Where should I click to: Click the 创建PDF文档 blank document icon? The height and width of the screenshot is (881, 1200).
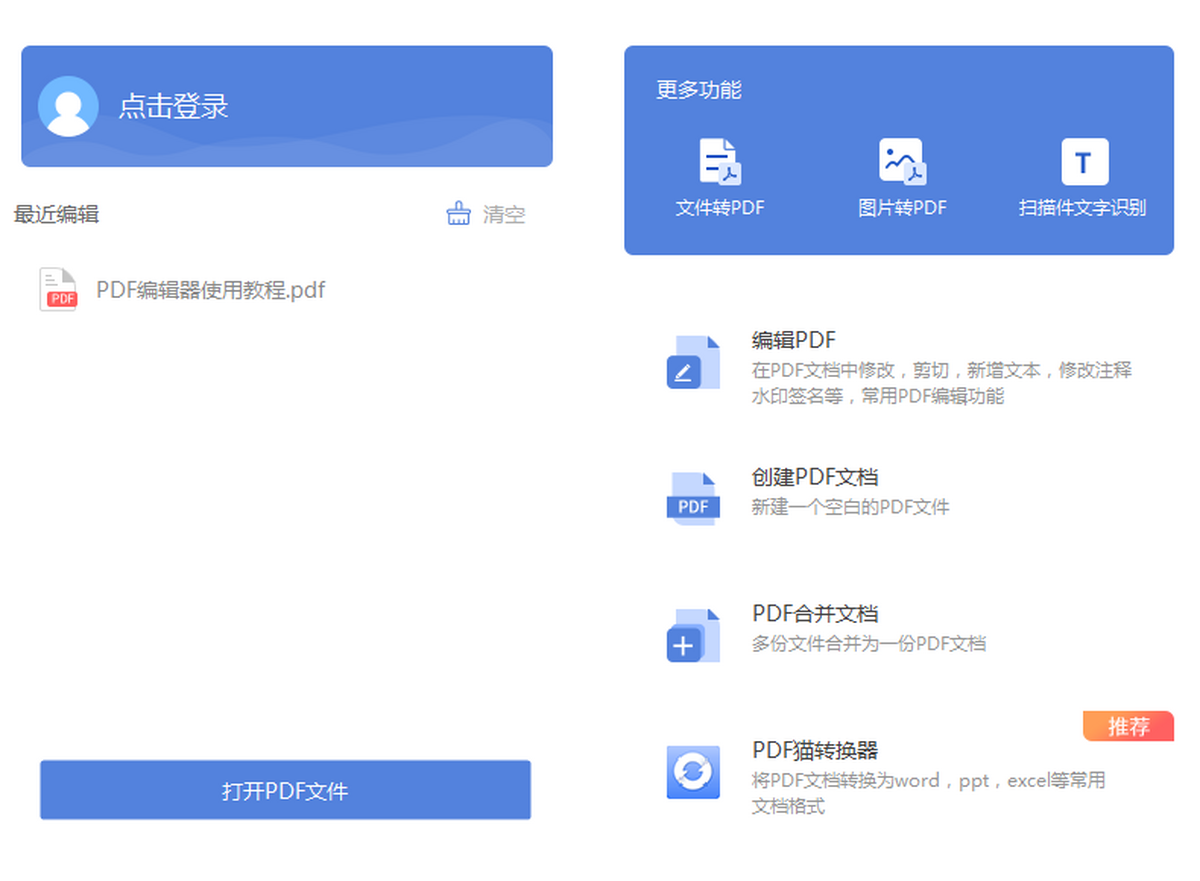tap(693, 494)
